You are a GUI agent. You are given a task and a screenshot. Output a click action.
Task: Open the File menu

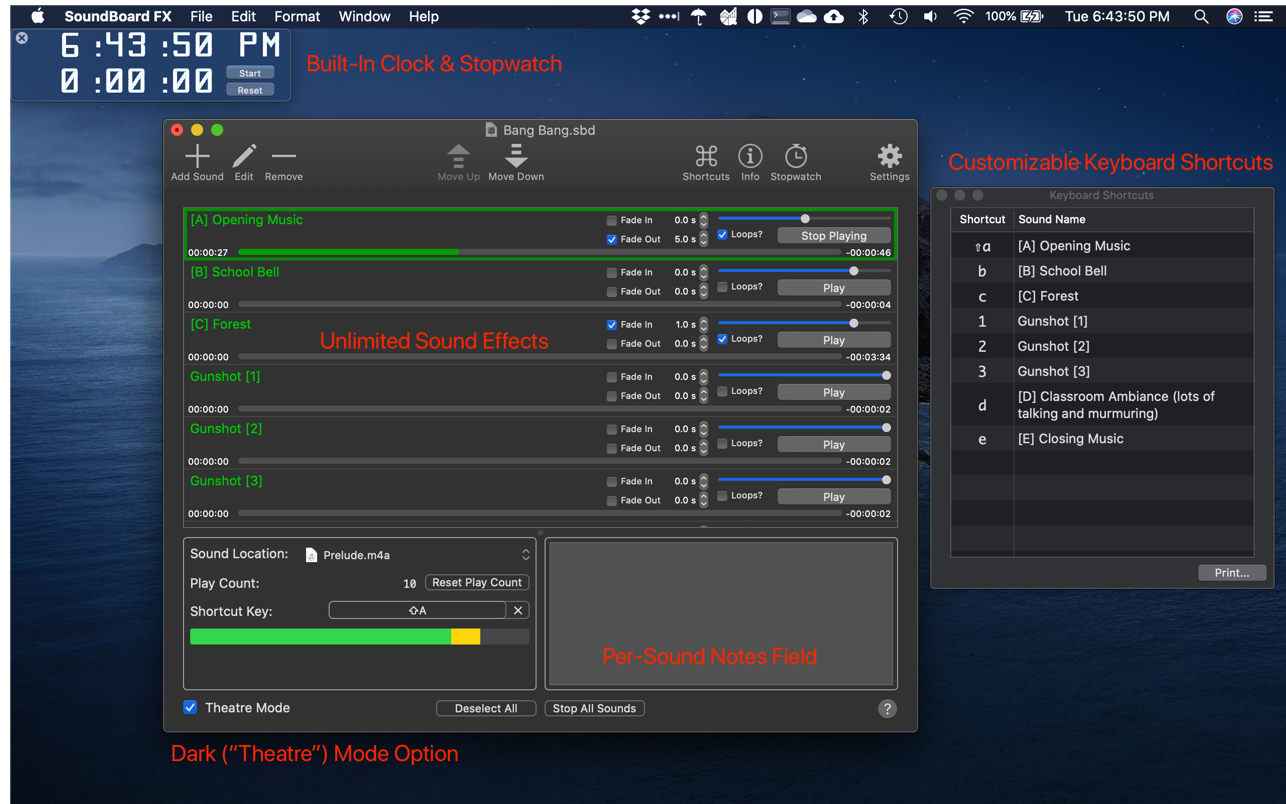[x=201, y=16]
